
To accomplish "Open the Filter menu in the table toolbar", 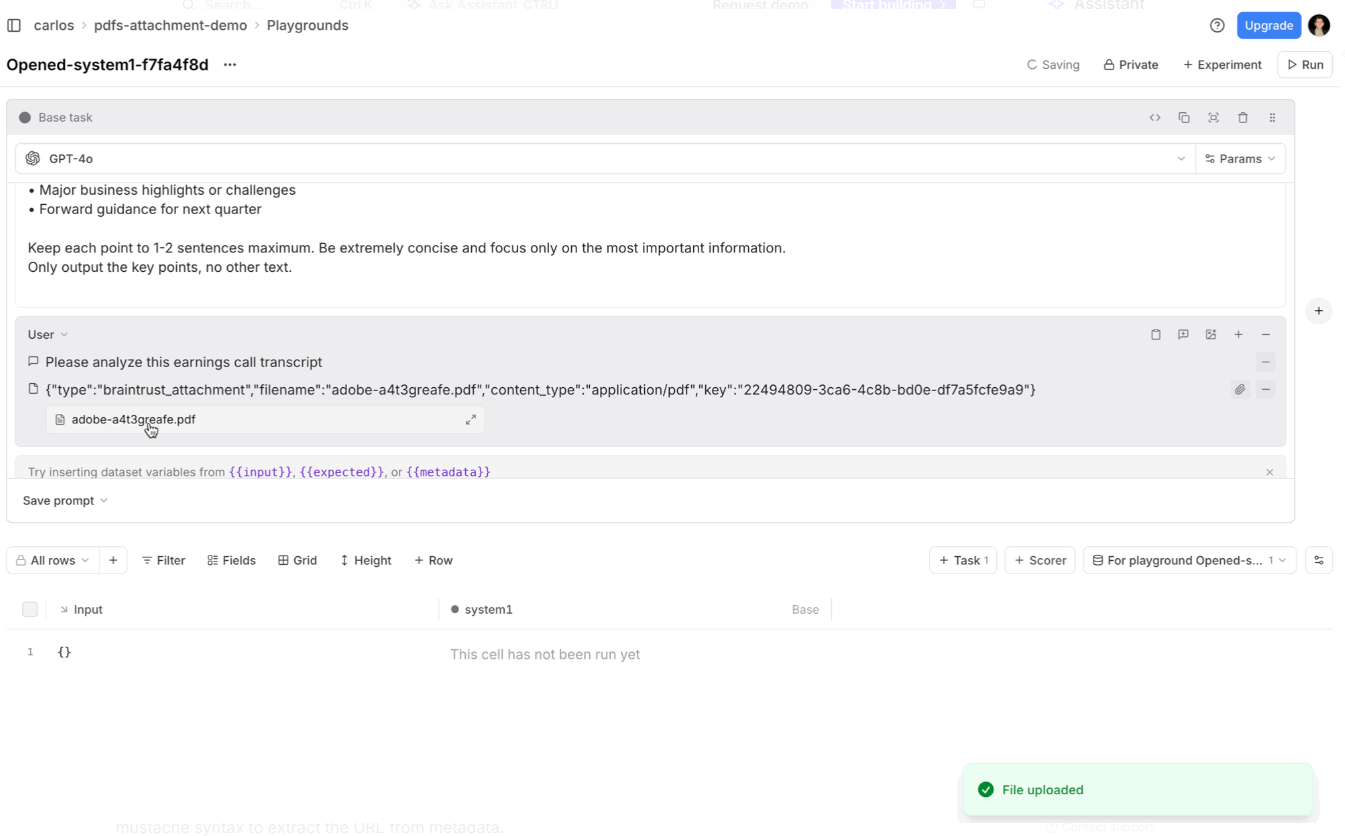I will point(164,561).
